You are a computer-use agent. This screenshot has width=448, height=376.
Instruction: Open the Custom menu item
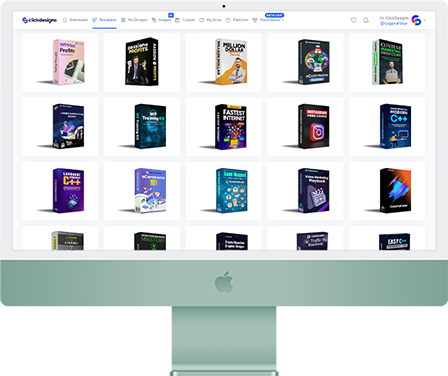[185, 20]
